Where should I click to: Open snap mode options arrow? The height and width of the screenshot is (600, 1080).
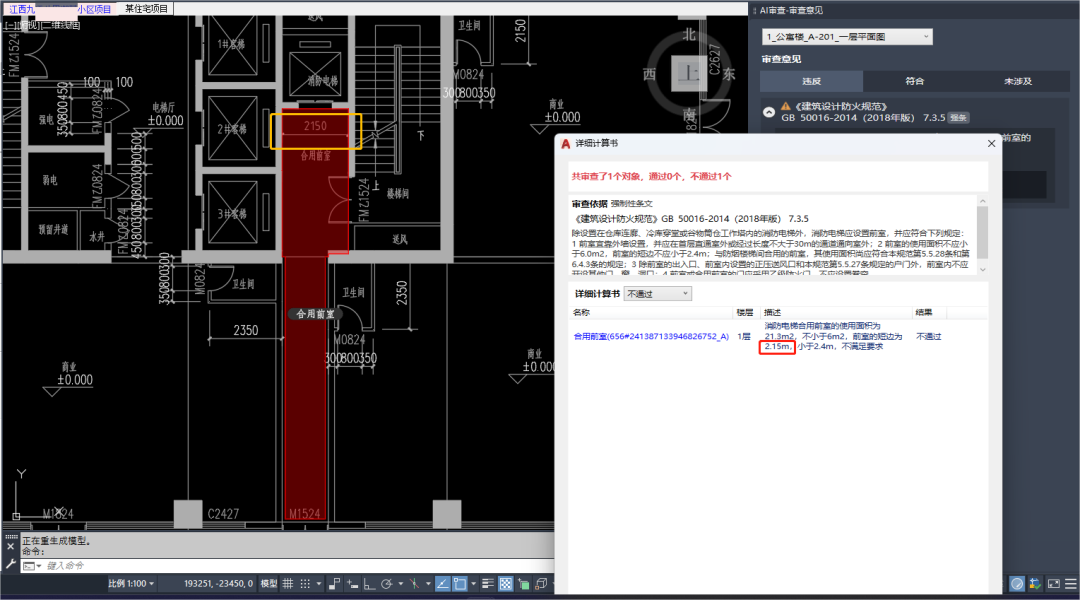(x=319, y=583)
